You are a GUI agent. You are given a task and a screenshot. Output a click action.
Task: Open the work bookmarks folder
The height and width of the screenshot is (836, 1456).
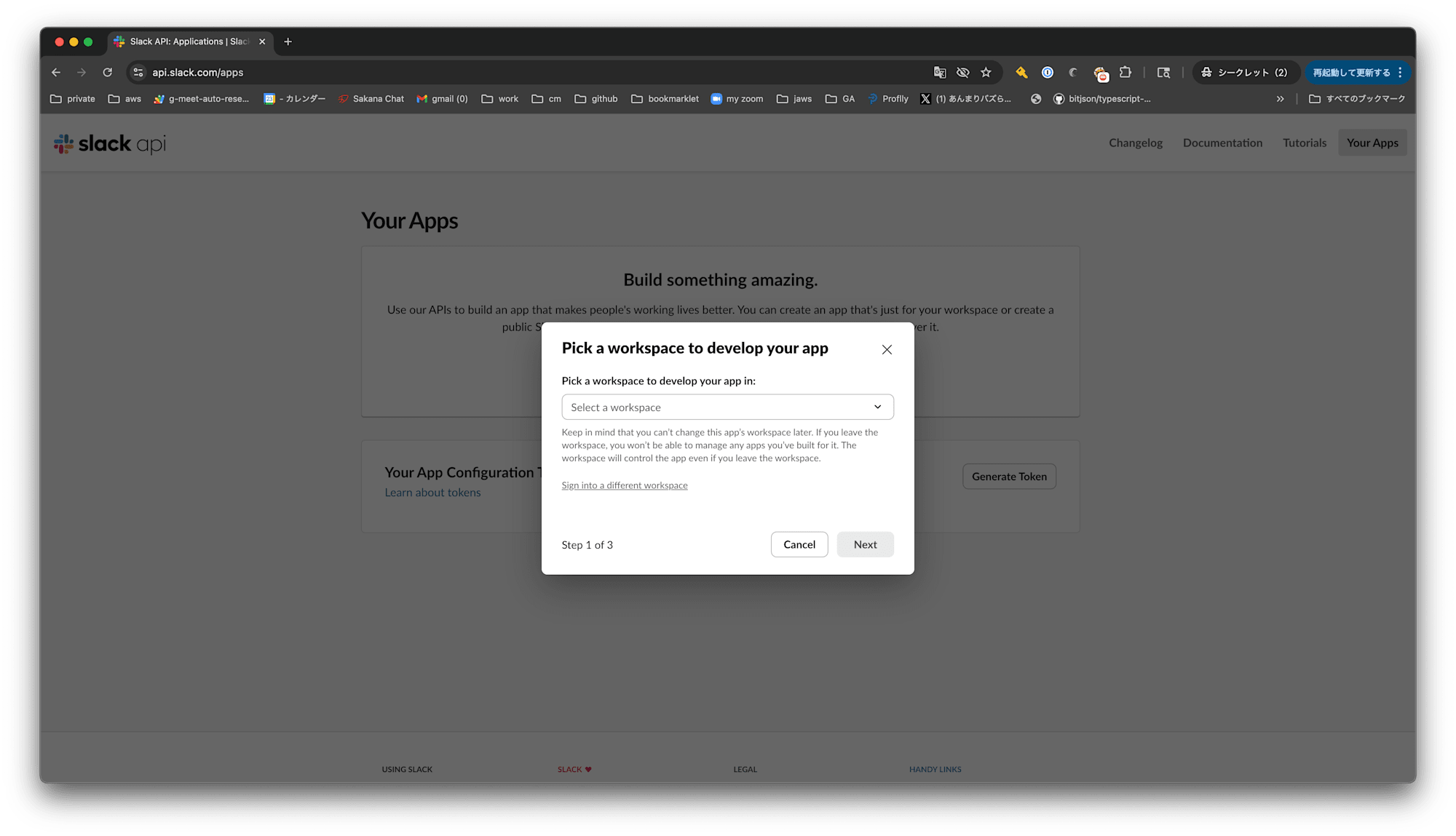500,98
